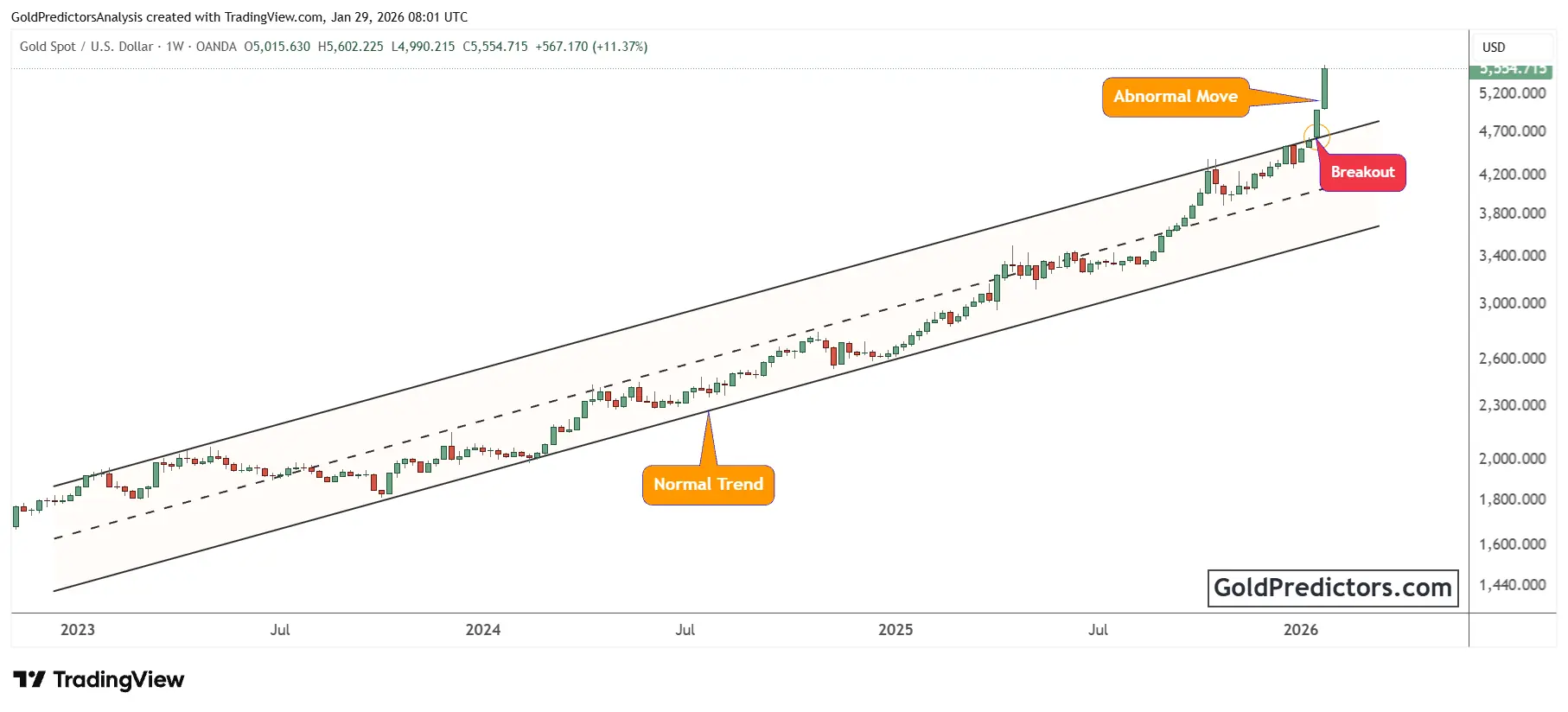Click the green current price tag on axis
The image size is (1568, 712).
[1513, 70]
